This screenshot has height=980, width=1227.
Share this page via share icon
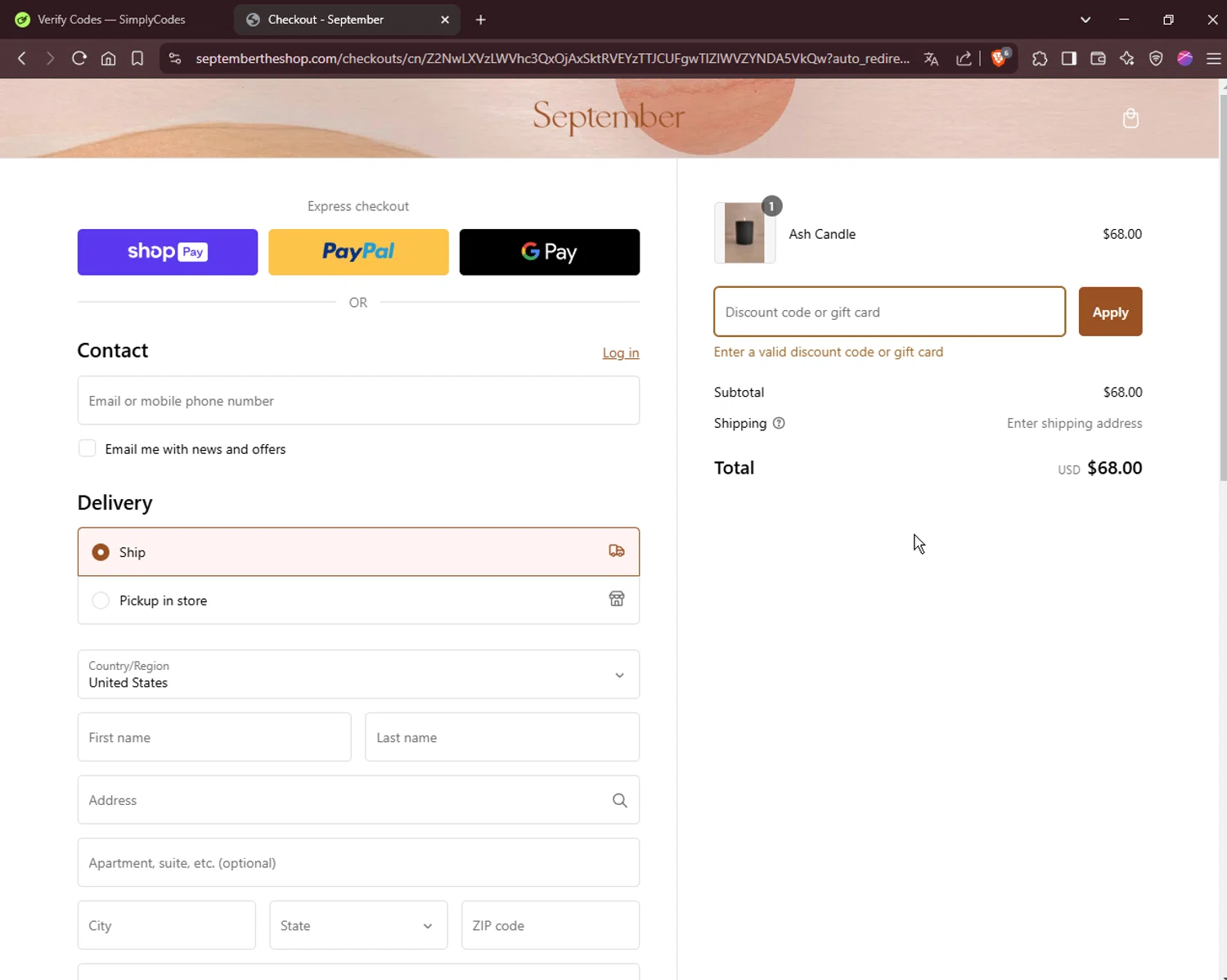point(964,58)
